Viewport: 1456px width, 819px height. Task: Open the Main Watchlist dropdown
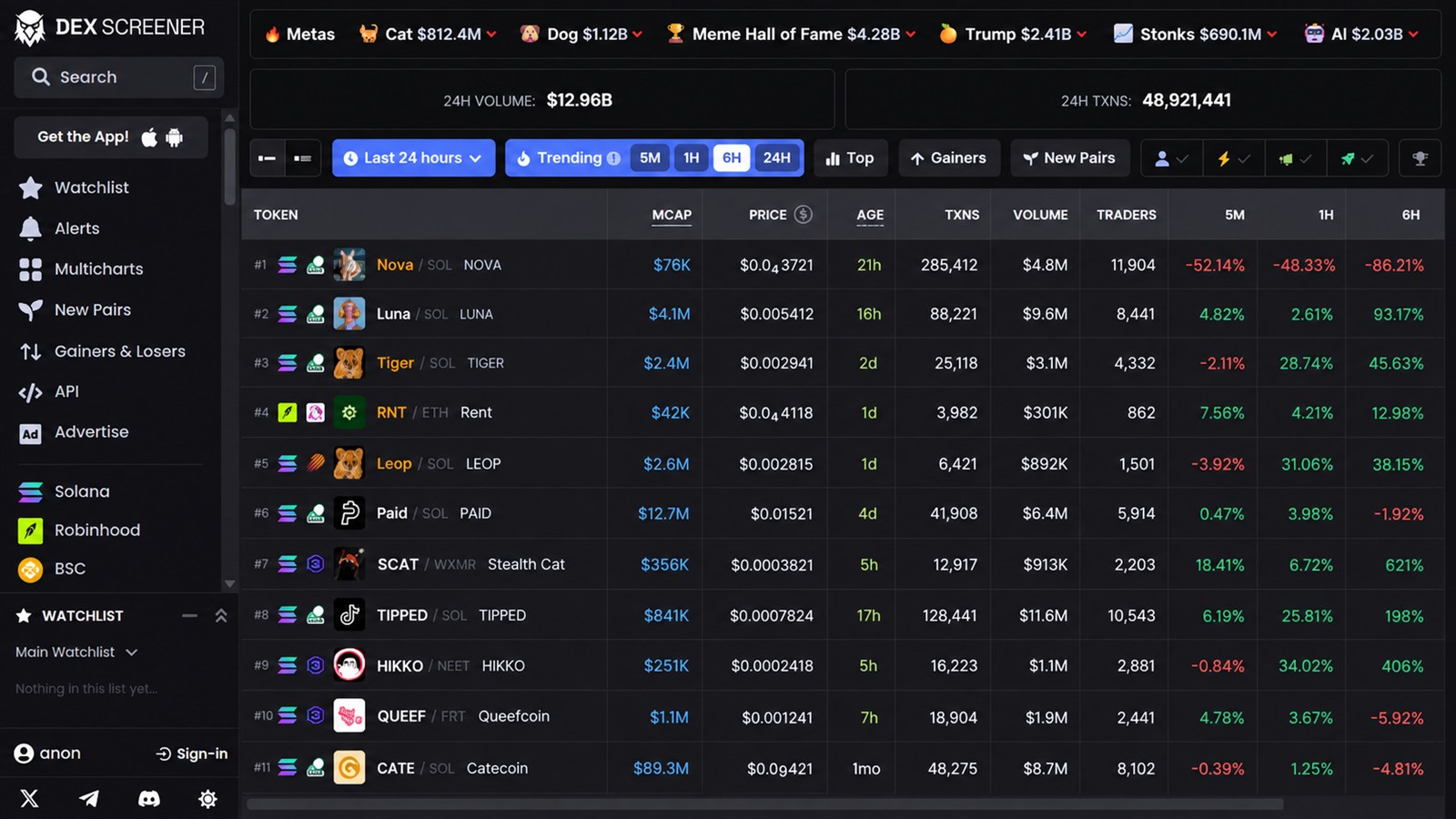point(76,652)
